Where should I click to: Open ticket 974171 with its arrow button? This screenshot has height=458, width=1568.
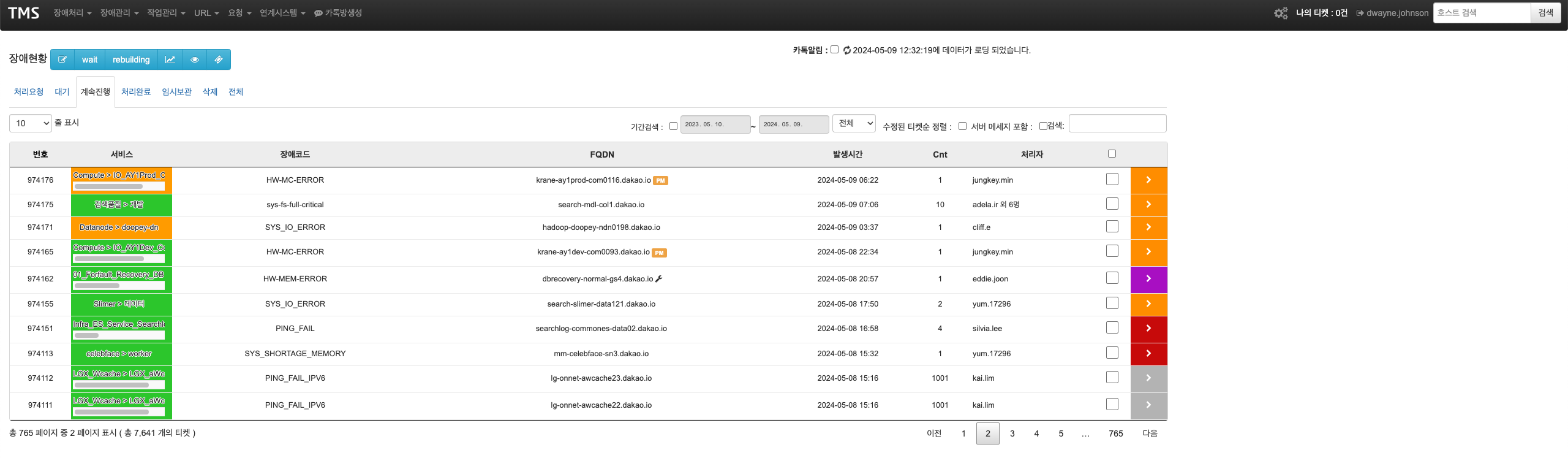click(x=1148, y=227)
